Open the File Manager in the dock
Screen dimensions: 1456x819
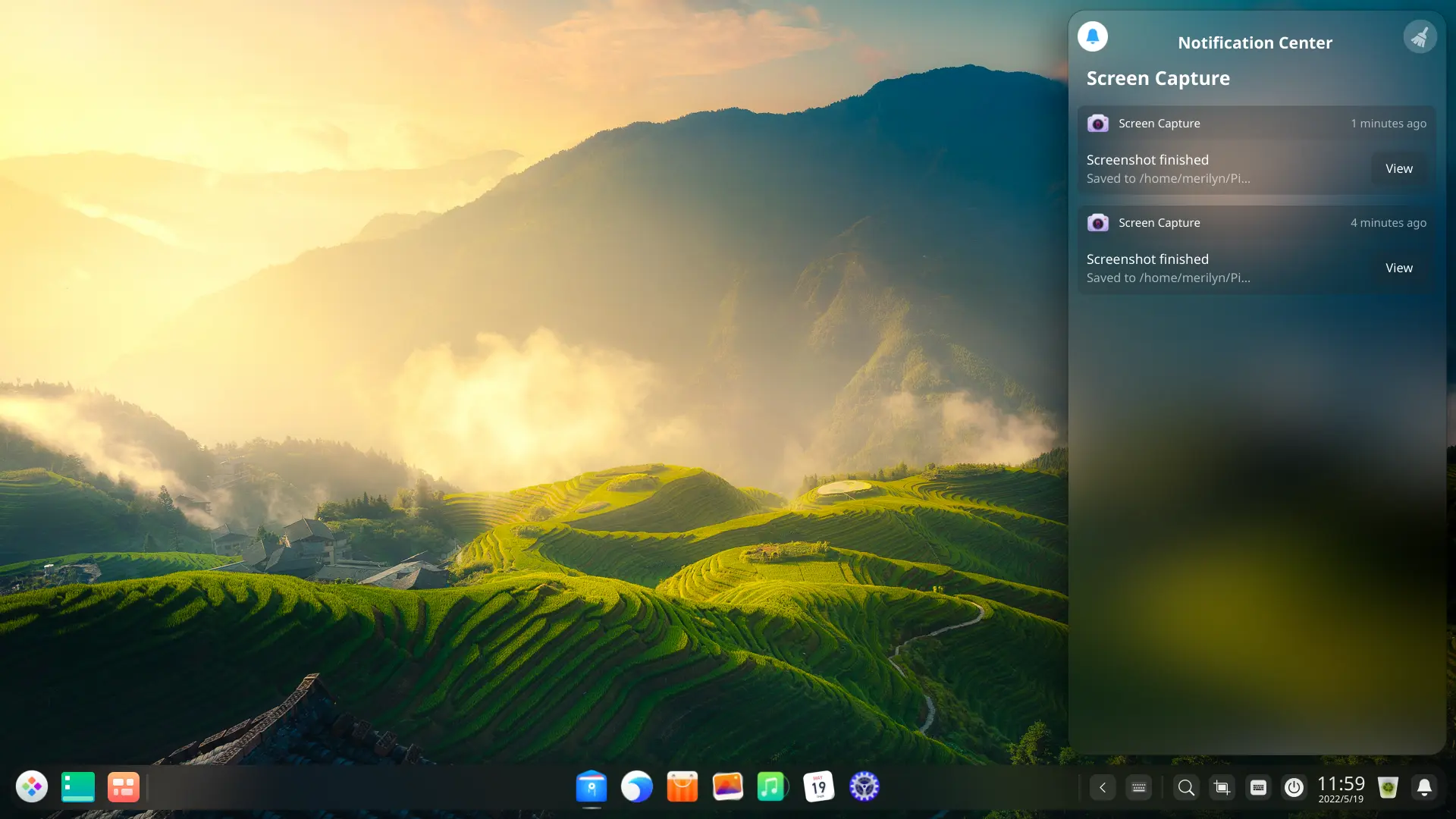pyautogui.click(x=591, y=787)
